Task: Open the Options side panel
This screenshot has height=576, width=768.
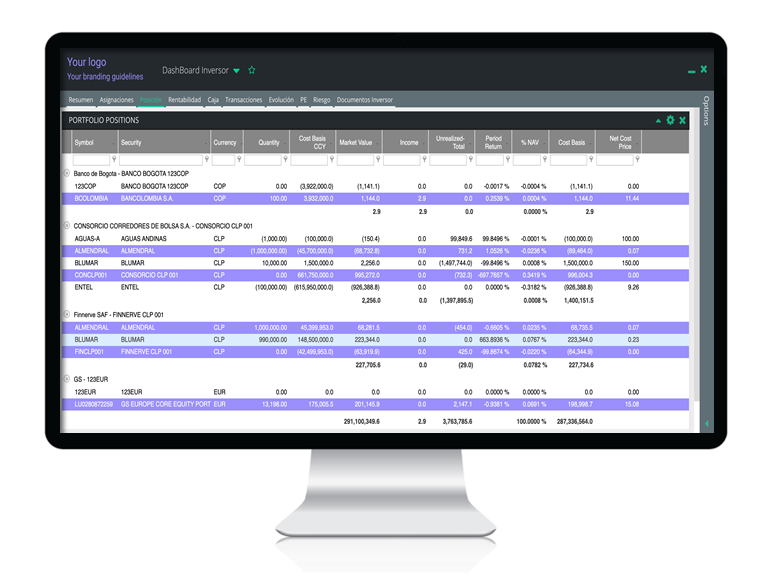Action: pyautogui.click(x=706, y=111)
